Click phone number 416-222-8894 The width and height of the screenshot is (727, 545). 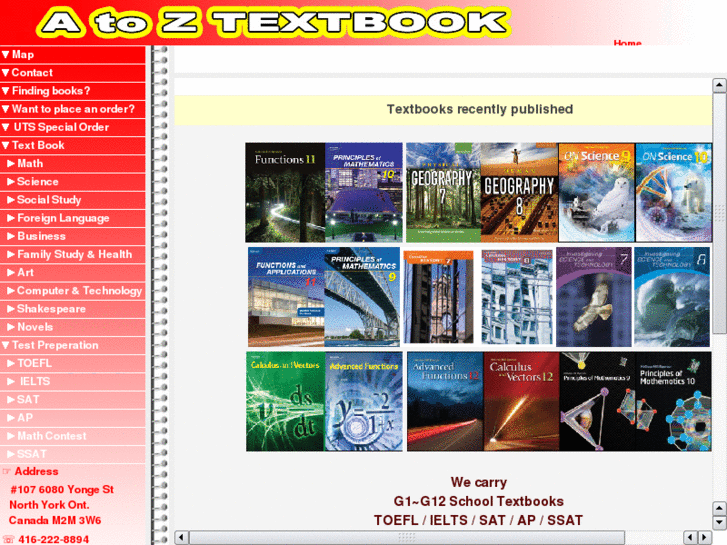54,539
